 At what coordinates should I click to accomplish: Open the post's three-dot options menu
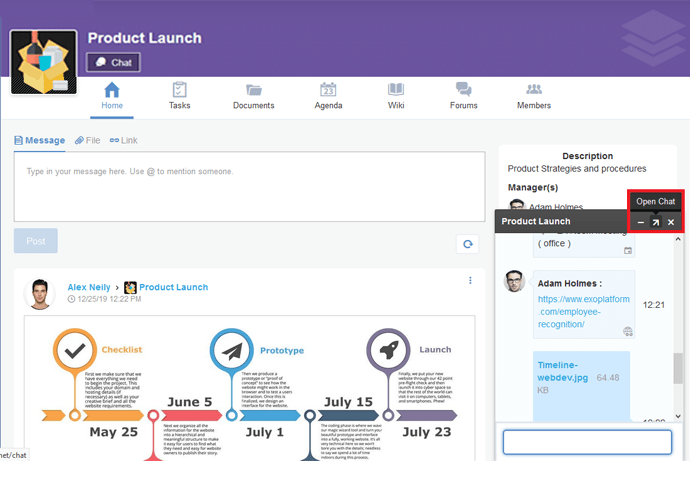470,281
